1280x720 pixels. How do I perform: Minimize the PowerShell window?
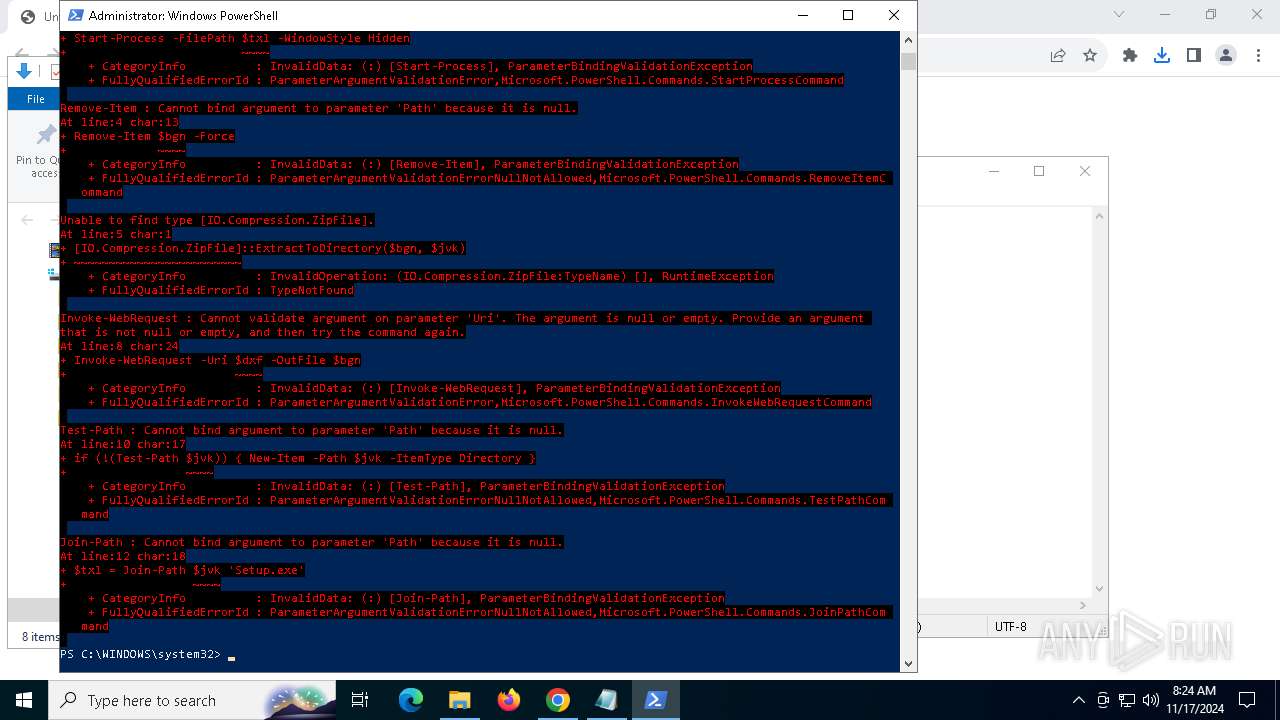click(802, 15)
